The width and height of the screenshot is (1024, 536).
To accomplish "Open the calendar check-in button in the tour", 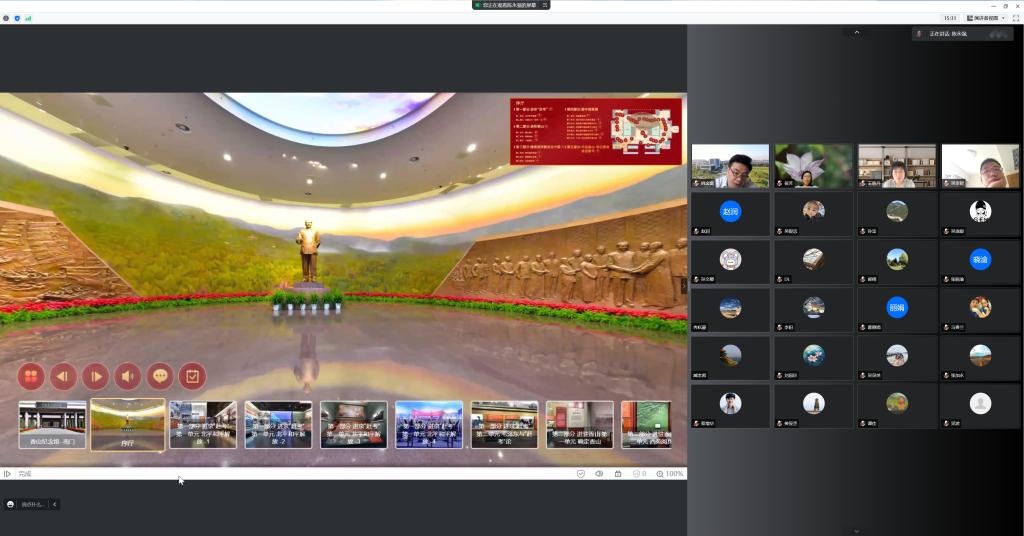I will tap(193, 376).
